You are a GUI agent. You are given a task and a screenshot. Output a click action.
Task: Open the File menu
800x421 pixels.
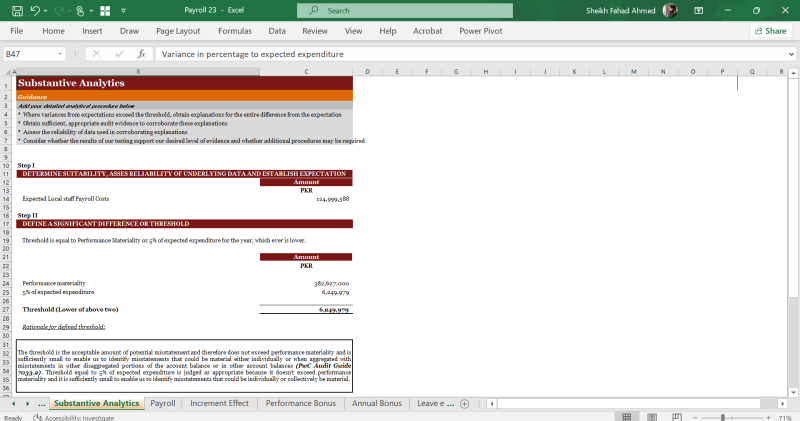(x=16, y=31)
